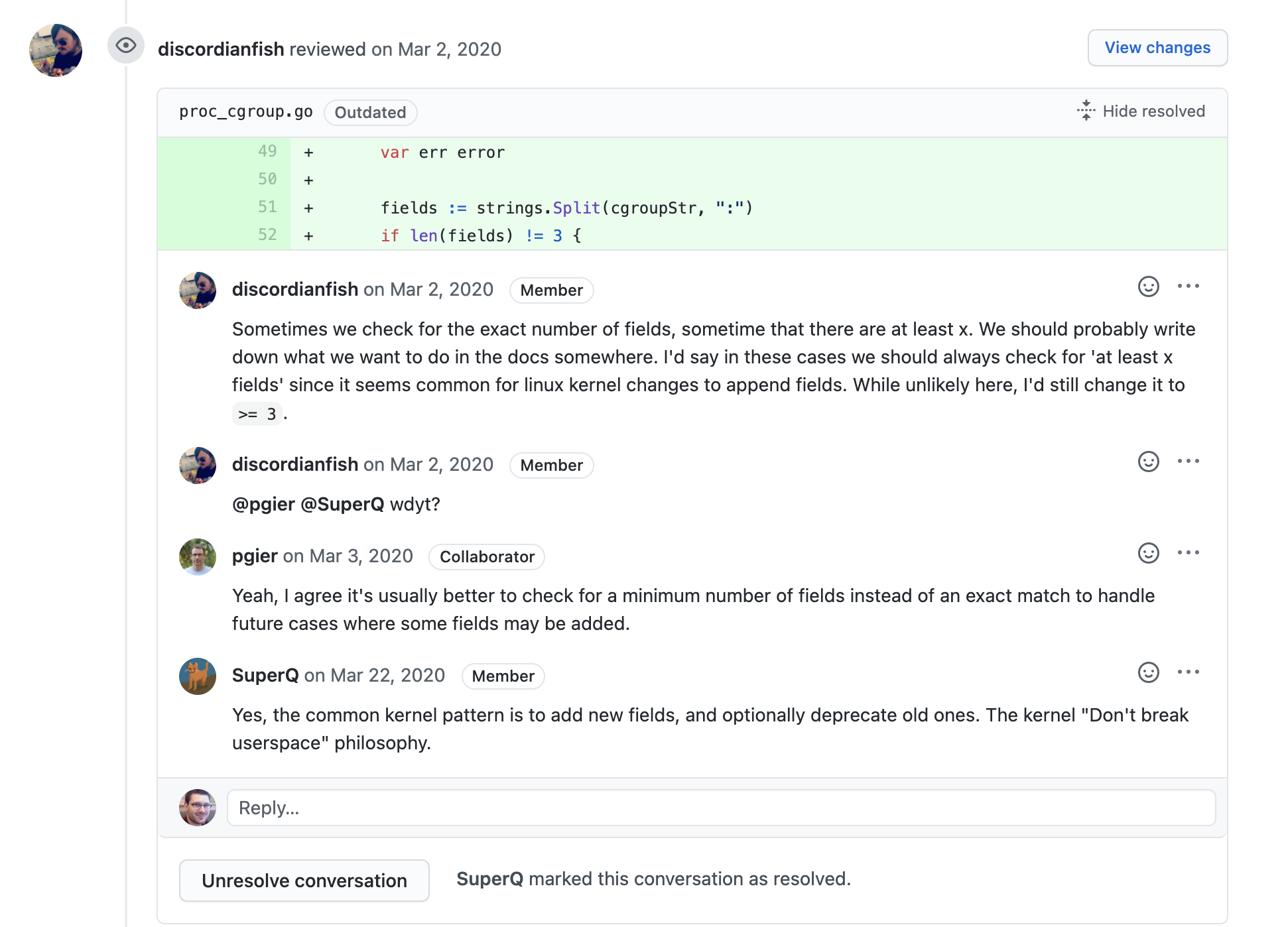Open emoji reactions on pgier's comment

coord(1149,552)
